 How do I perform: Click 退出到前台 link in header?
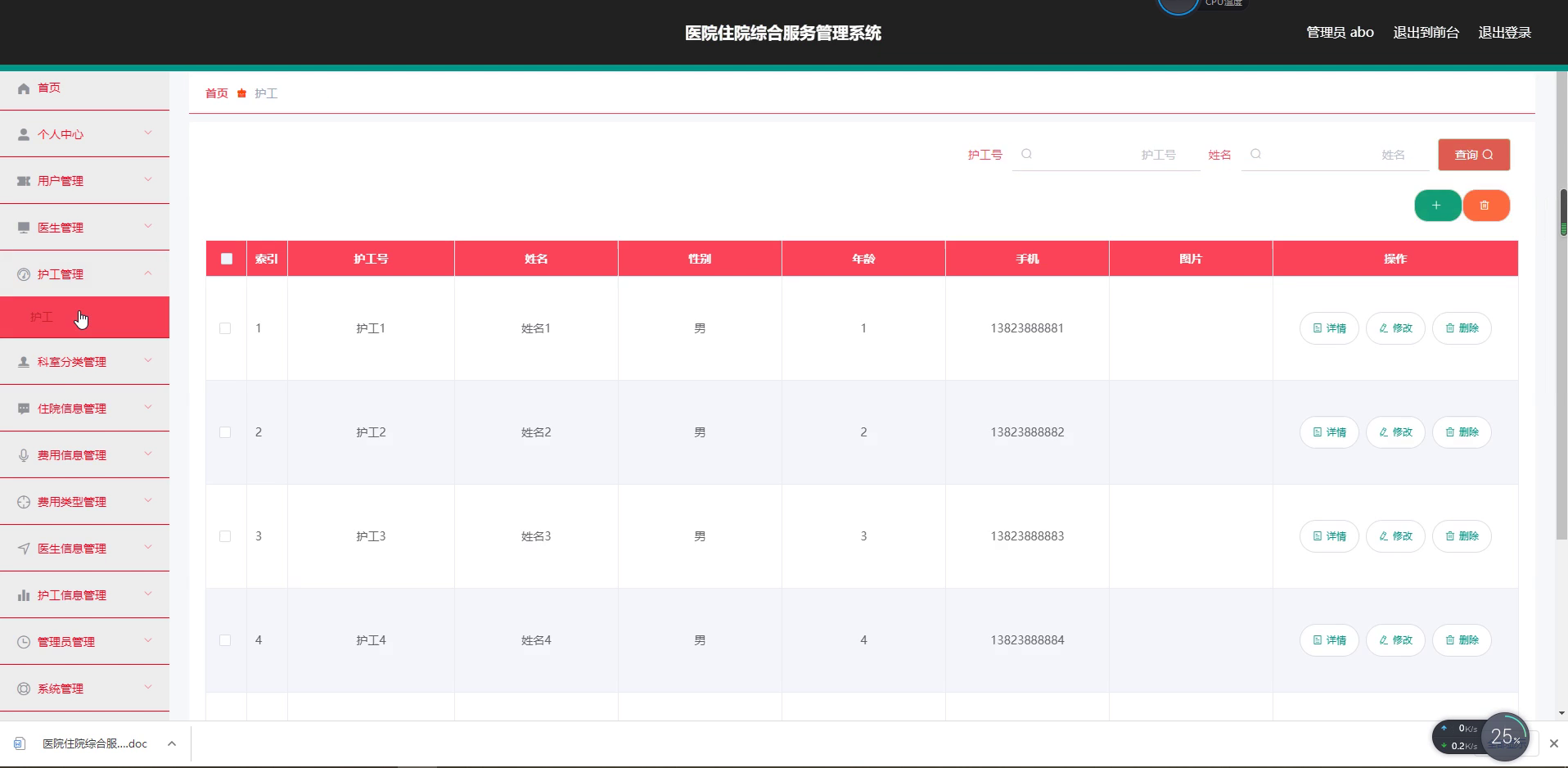(1426, 33)
